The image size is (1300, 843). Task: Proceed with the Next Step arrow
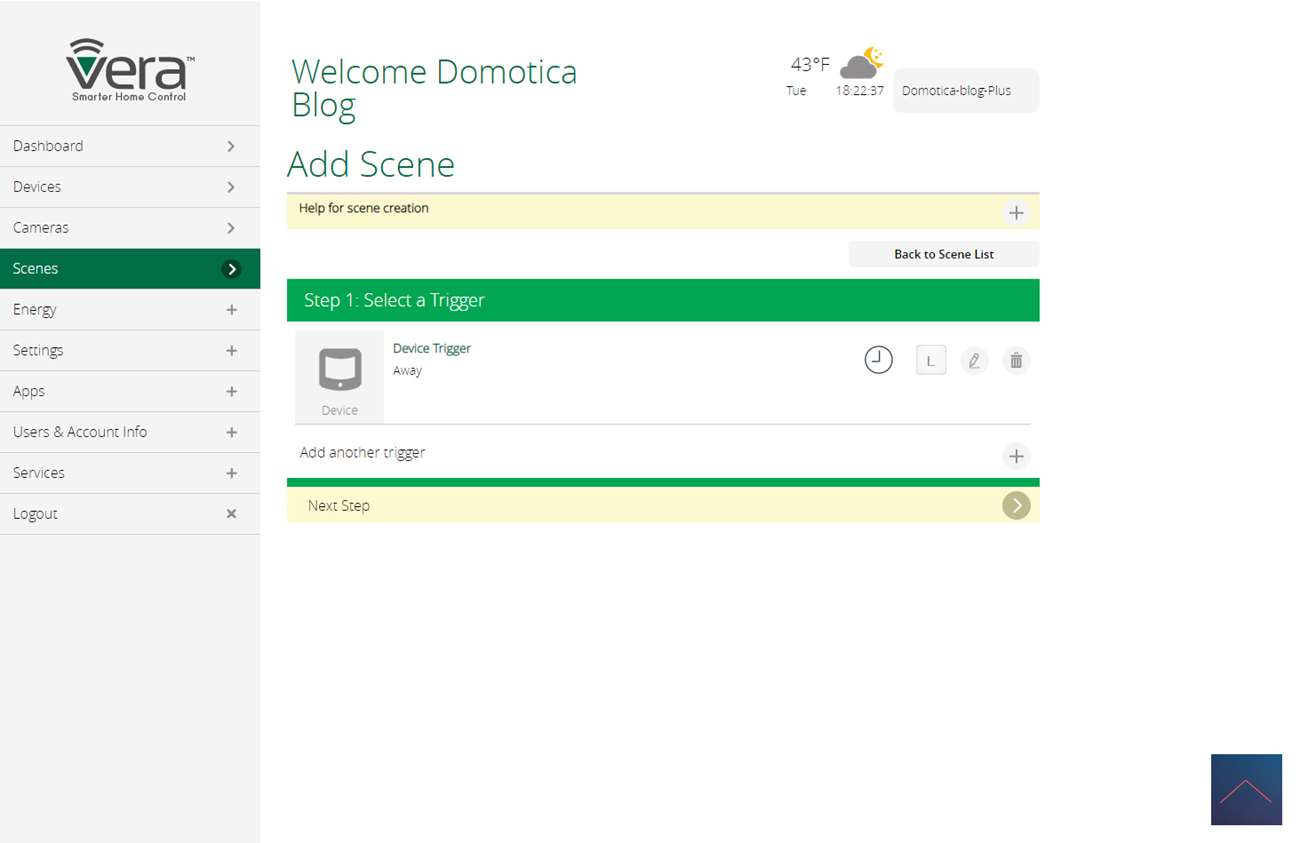tap(1016, 506)
